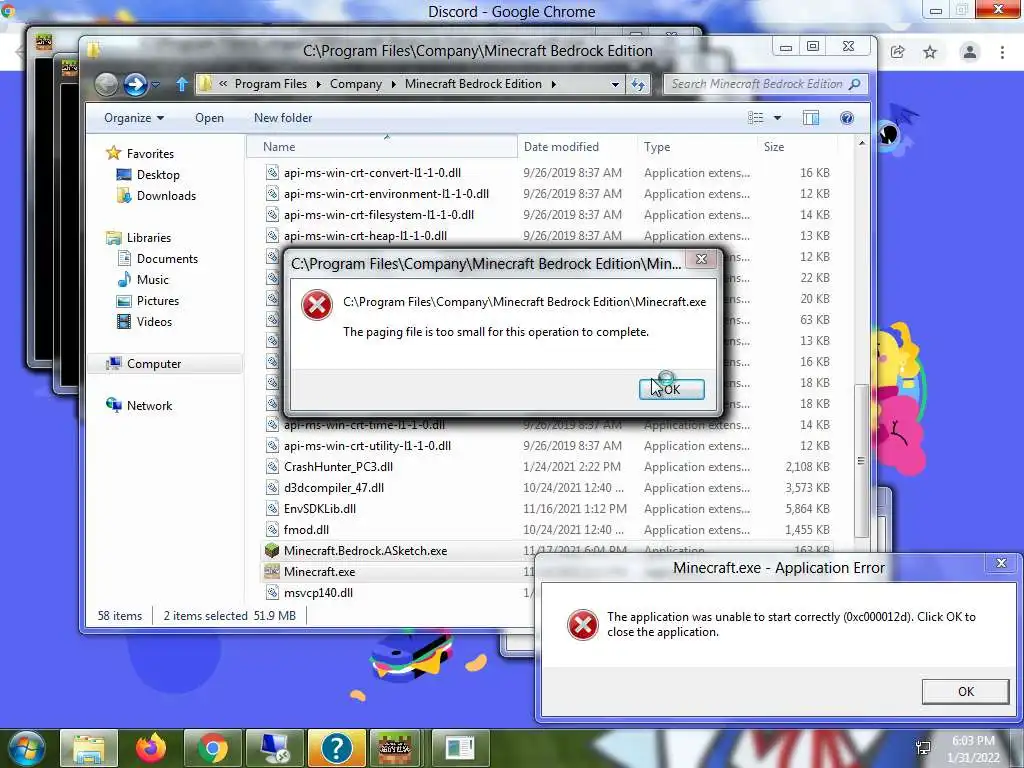Viewport: 1024px width, 768px height.
Task: Sort files by the Size column
Action: (797, 147)
